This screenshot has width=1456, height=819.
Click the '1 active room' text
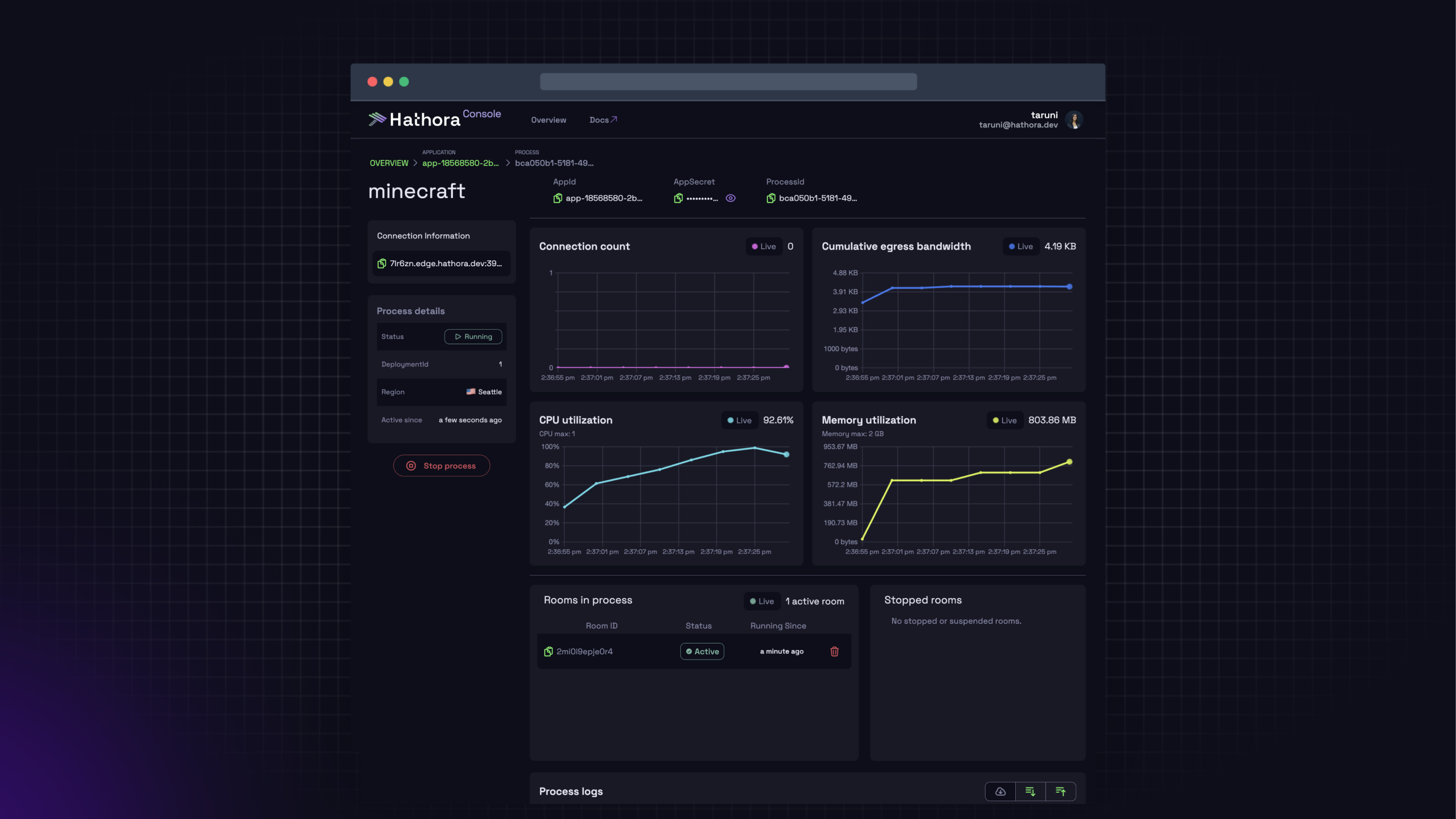815,601
